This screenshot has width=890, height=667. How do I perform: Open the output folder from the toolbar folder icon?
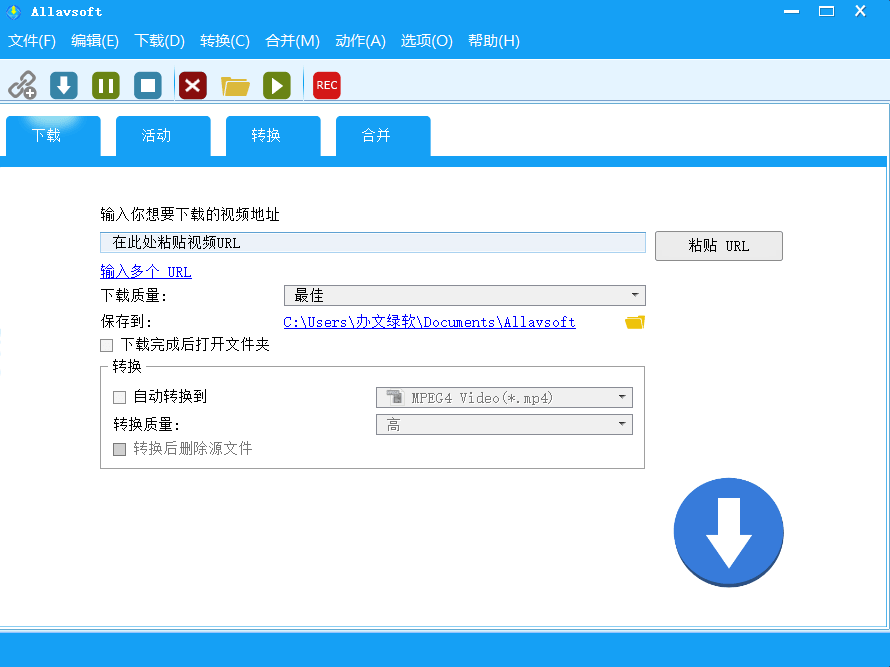[235, 86]
